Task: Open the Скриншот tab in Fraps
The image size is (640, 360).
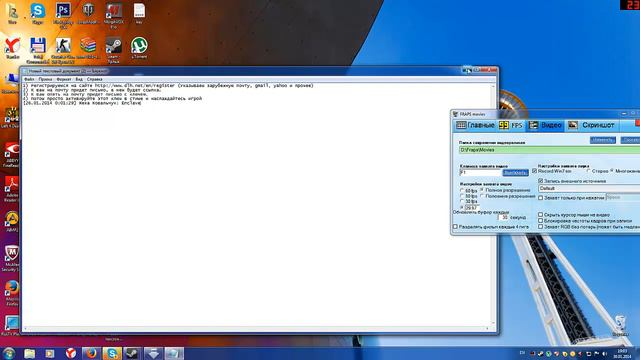Action: 591,125
